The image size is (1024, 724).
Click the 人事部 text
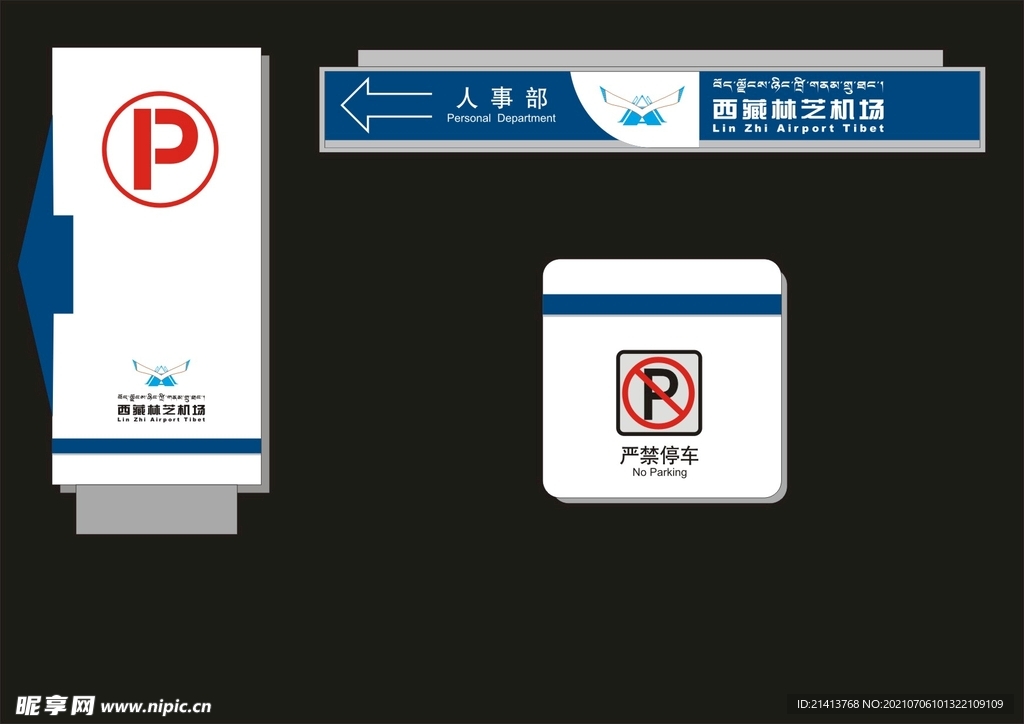pyautogui.click(x=502, y=98)
